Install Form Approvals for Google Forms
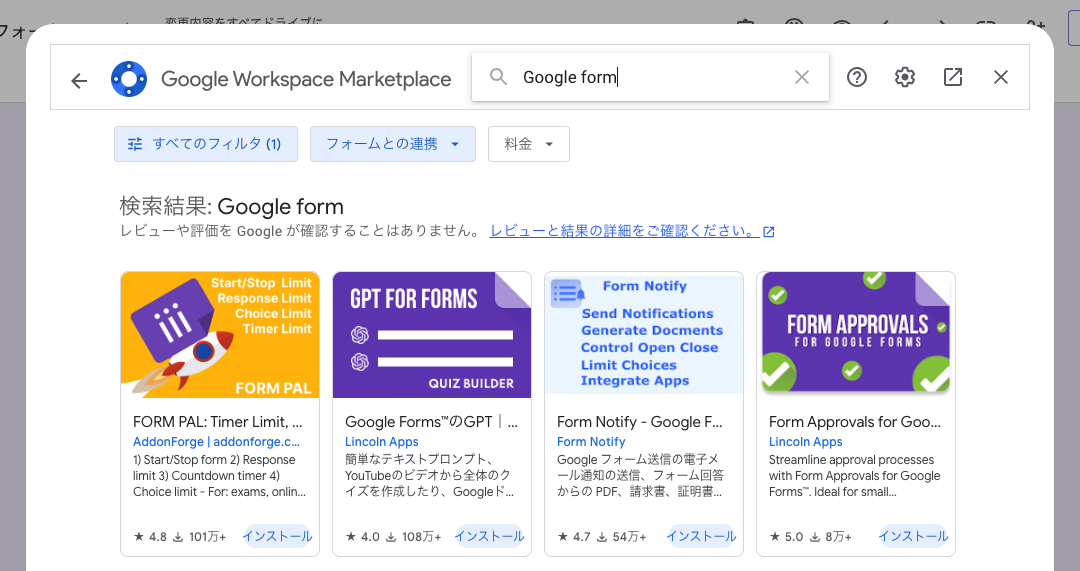Viewport: 1080px width, 571px height. (x=913, y=536)
